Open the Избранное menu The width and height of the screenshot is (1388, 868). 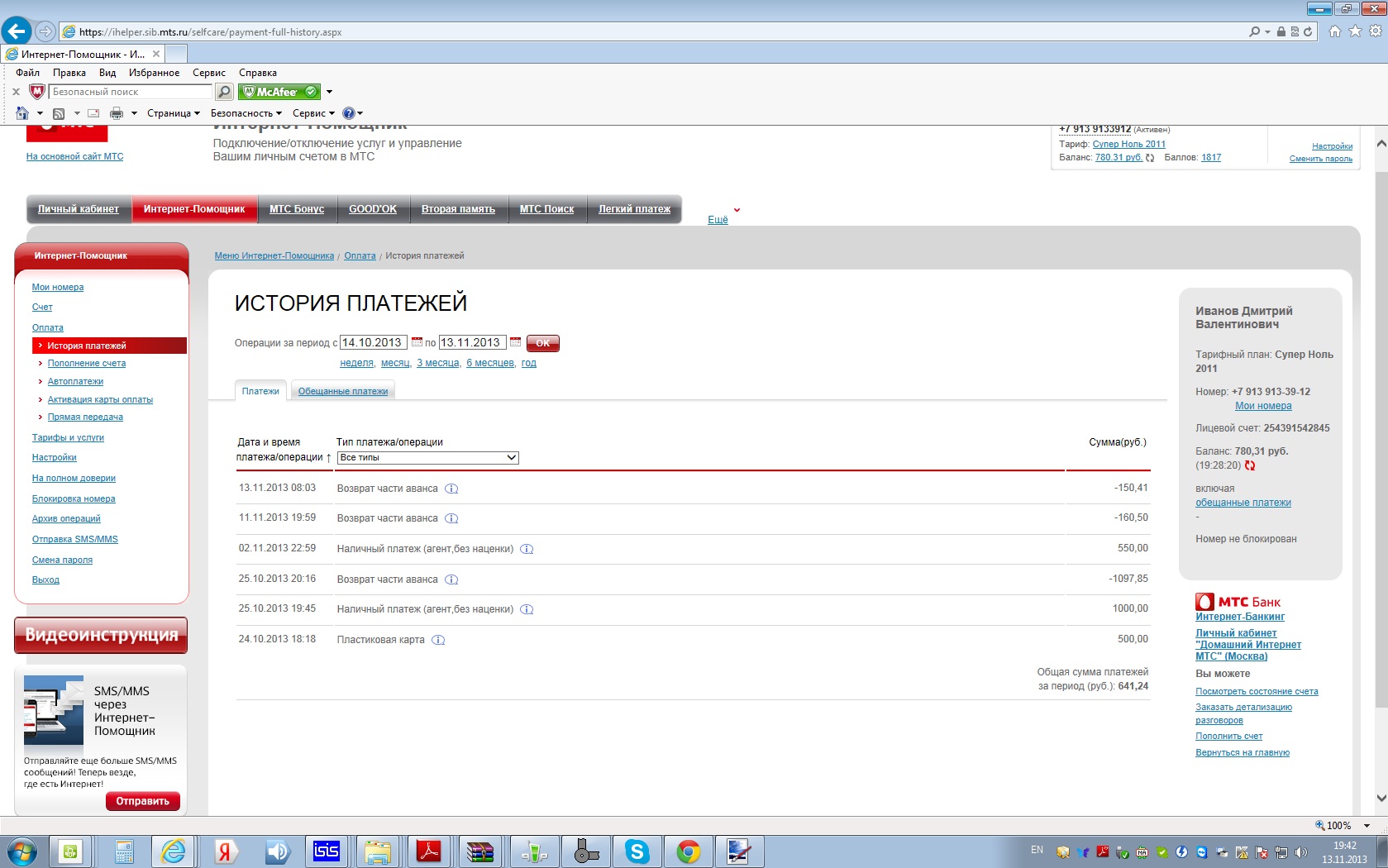[154, 73]
